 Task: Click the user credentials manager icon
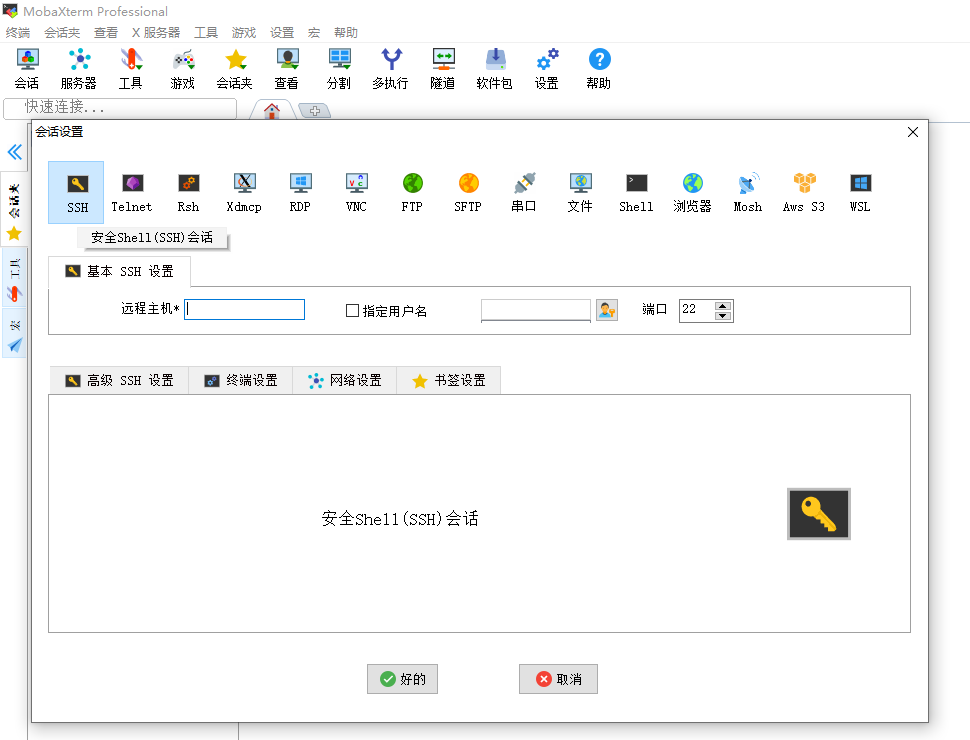click(x=607, y=309)
